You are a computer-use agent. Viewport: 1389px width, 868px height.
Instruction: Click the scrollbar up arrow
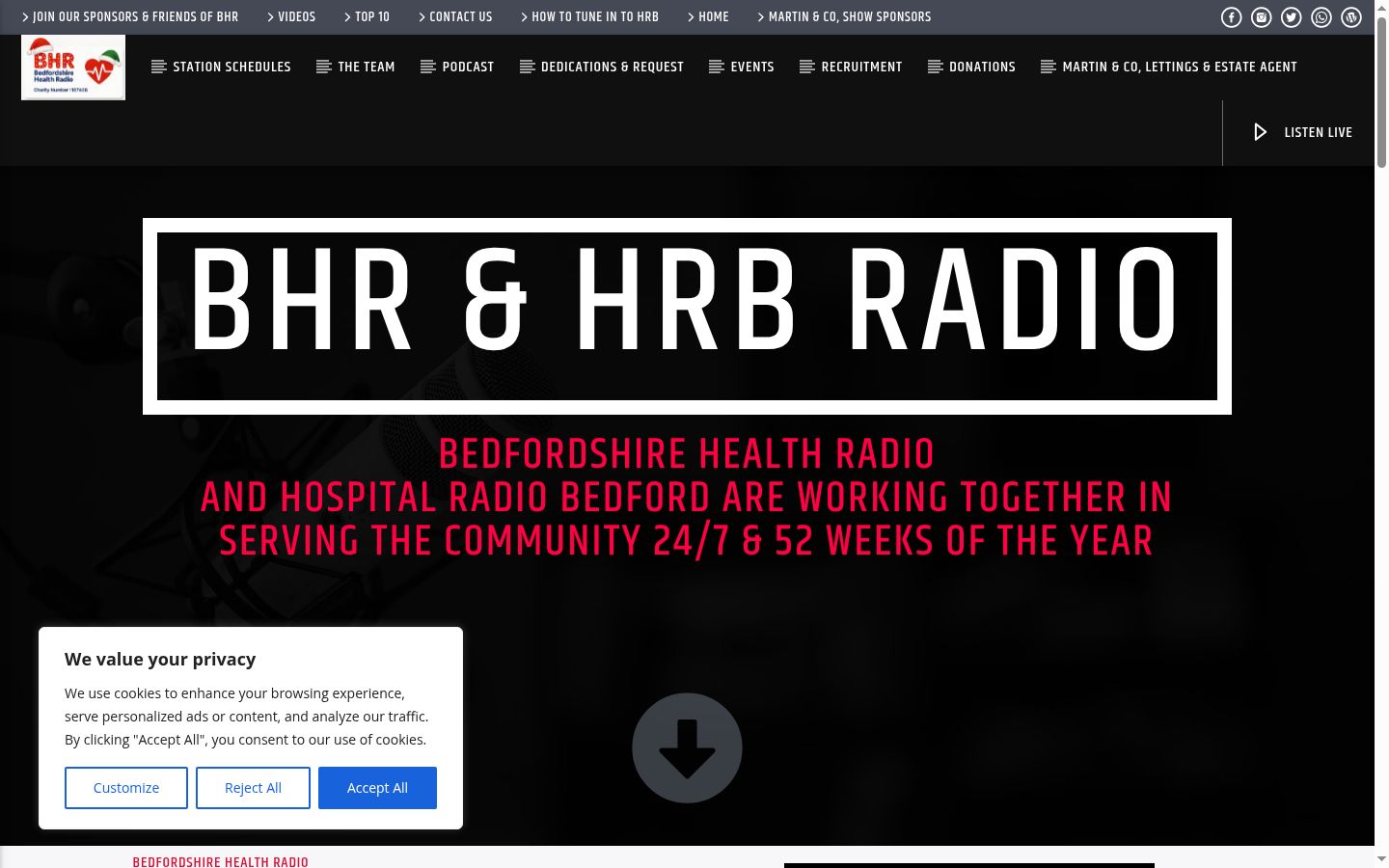click(1381, 7)
